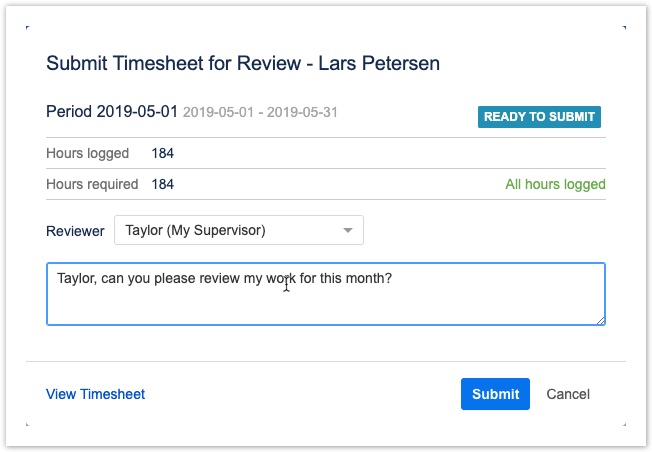This screenshot has height=452, width=652.
Task: Click the Reviewer field label
Action: point(75,231)
